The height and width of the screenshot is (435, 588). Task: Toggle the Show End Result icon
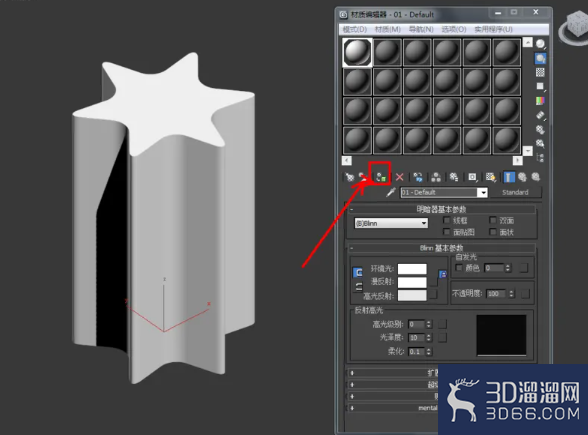coord(508,177)
